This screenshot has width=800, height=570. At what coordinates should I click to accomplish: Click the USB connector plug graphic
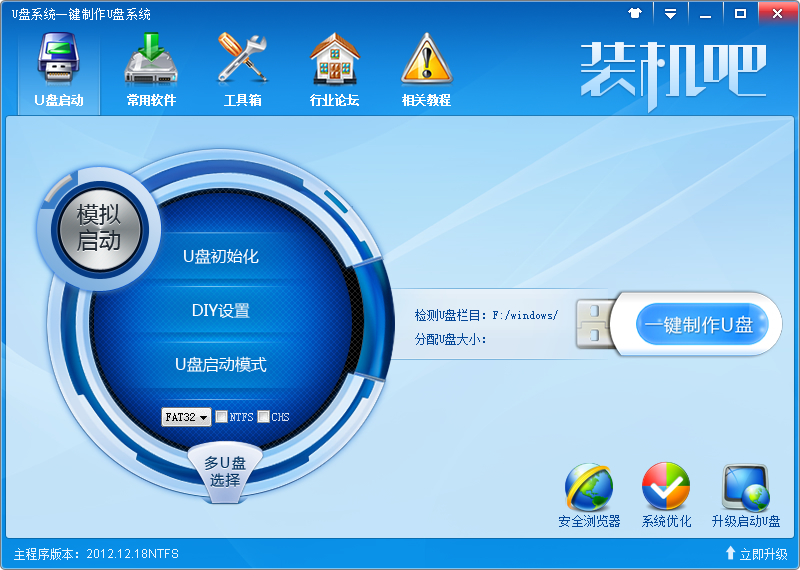click(594, 324)
